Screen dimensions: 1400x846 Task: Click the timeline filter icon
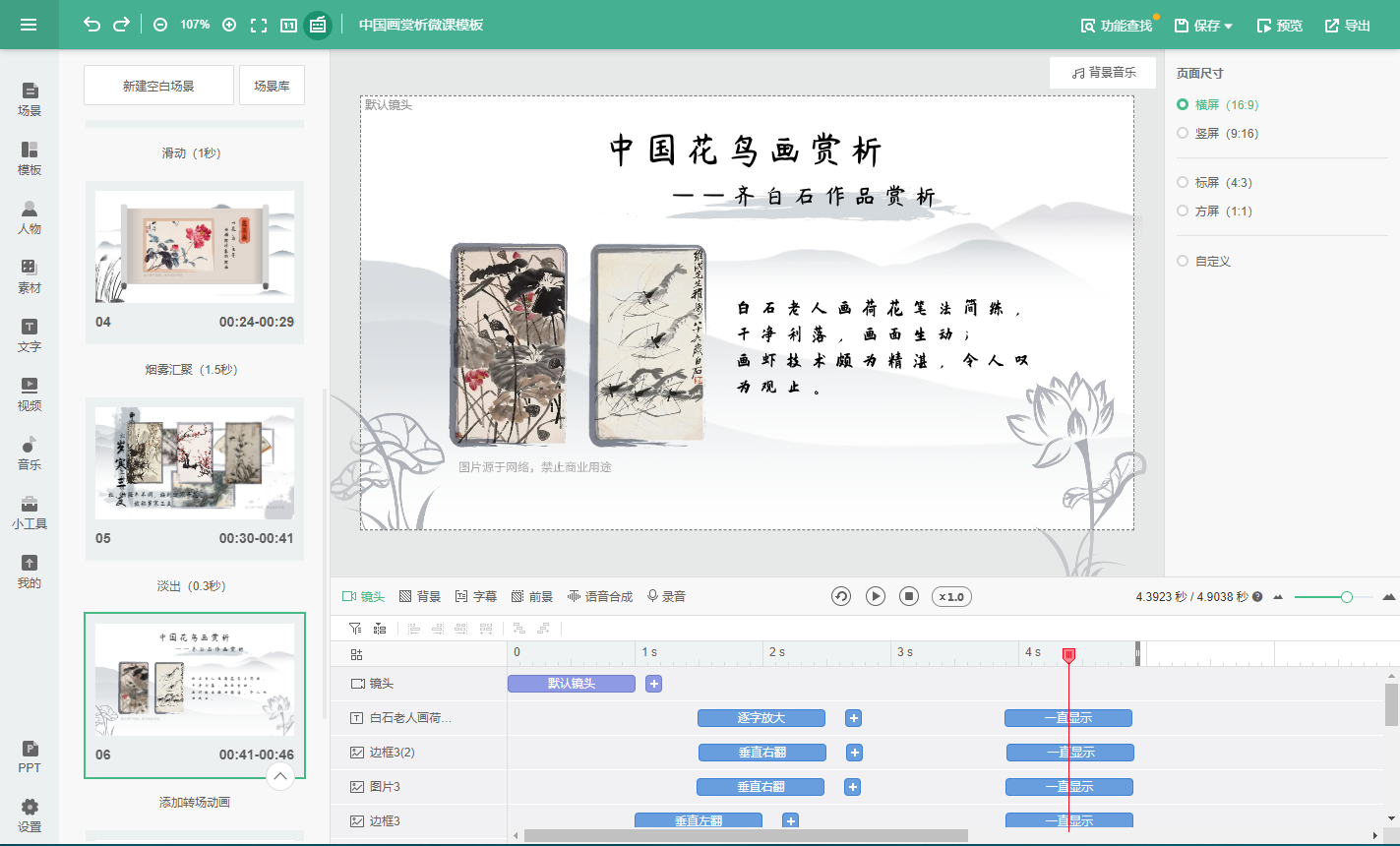(355, 628)
